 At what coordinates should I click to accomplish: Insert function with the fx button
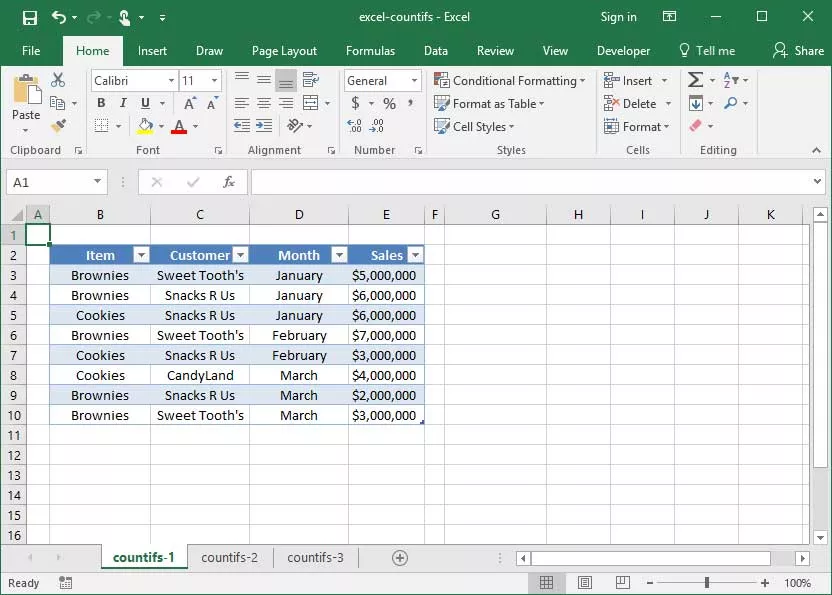click(229, 183)
